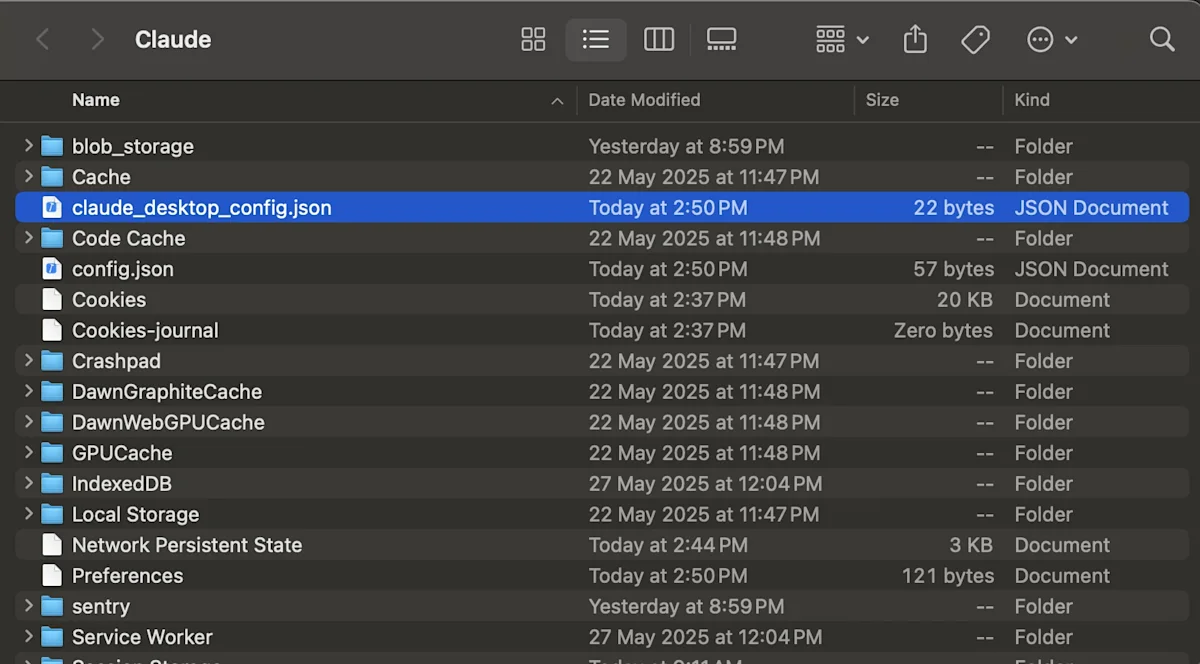Expand the sentry folder
This screenshot has height=664, width=1200.
[28, 606]
